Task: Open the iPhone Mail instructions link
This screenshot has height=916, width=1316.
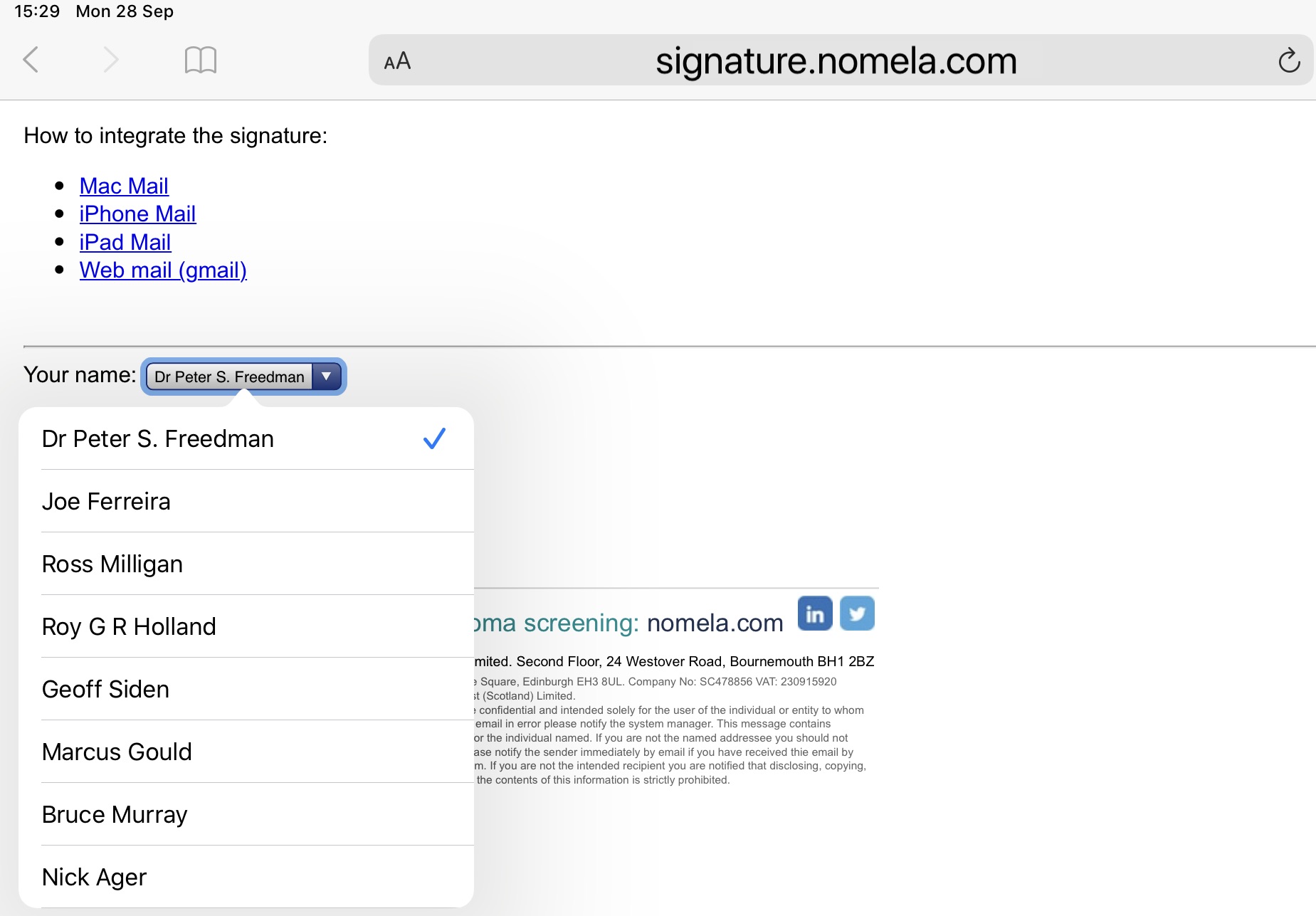Action: [x=137, y=214]
